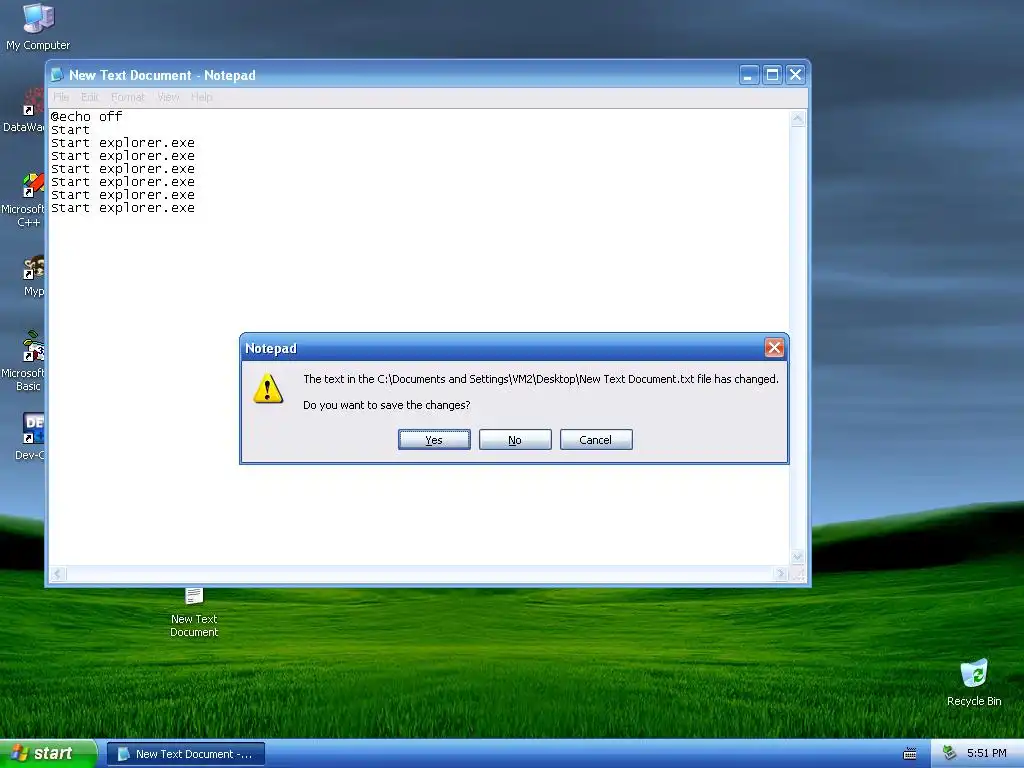Click the vertical scrollbar down arrow
This screenshot has width=1024, height=768.
point(797,557)
